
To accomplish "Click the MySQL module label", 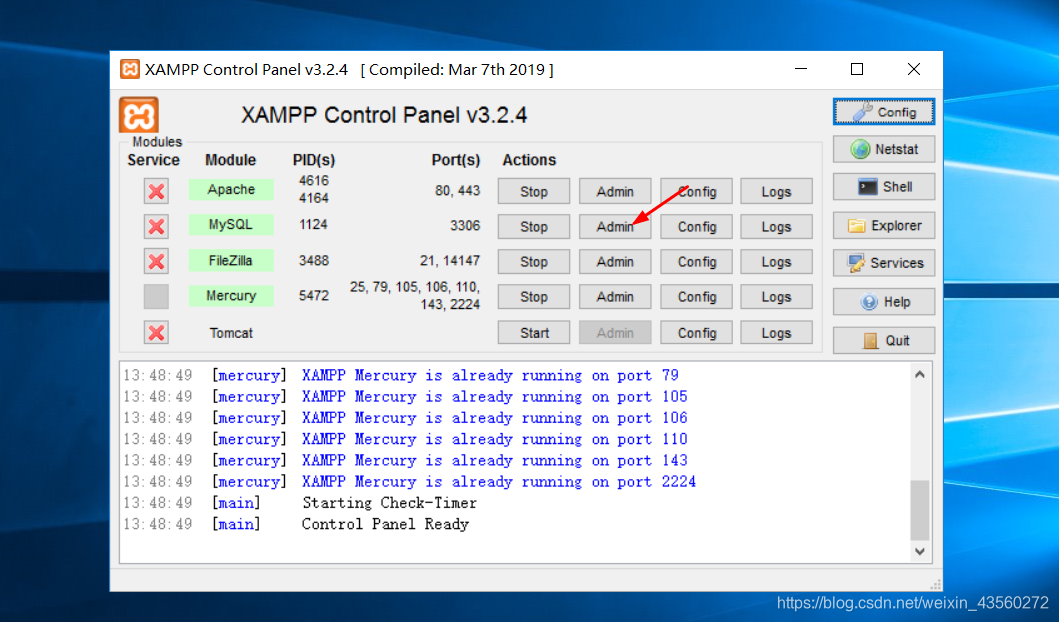I will pyautogui.click(x=231, y=225).
